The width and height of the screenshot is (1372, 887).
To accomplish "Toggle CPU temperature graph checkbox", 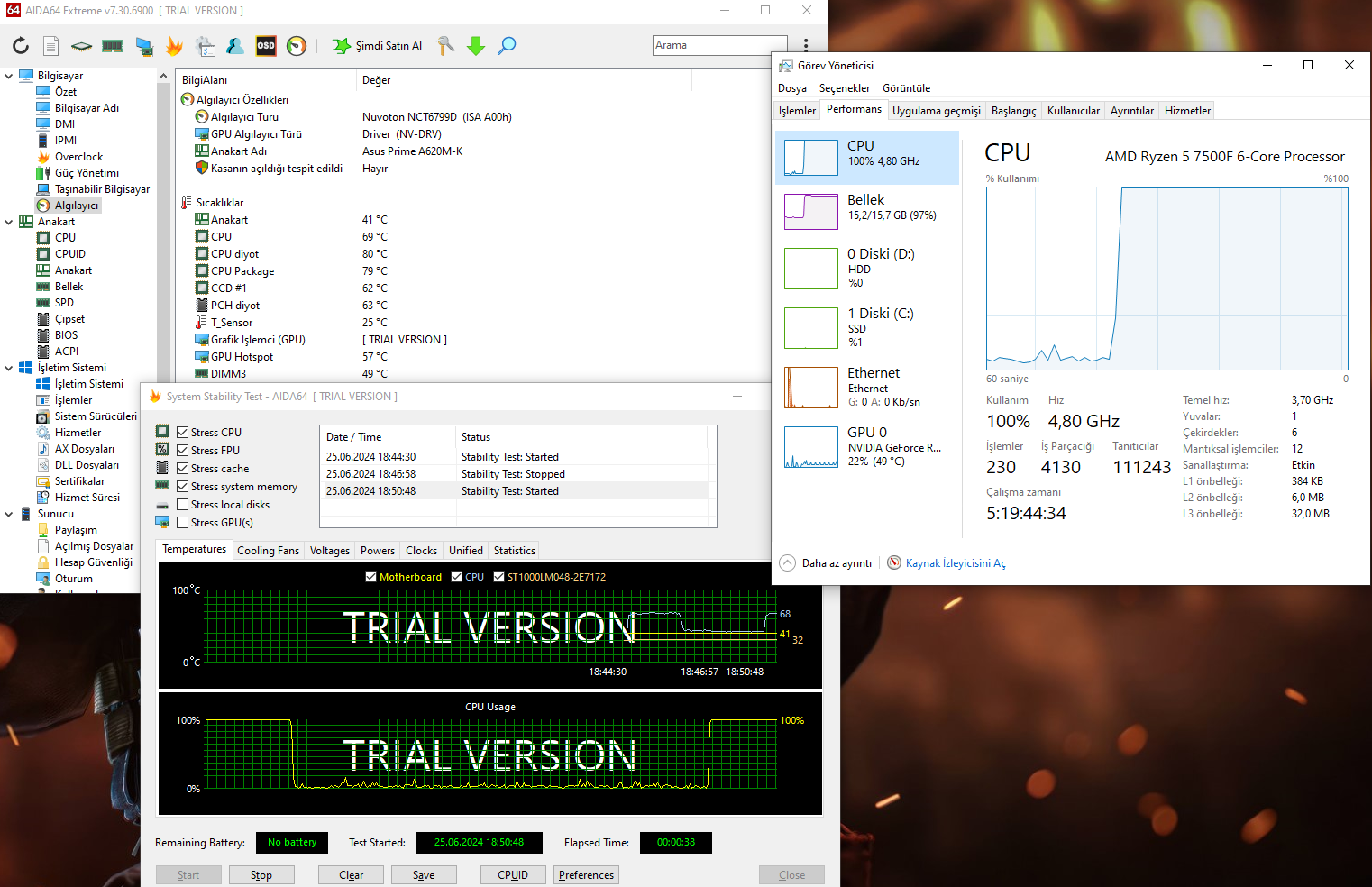I will pyautogui.click(x=456, y=577).
